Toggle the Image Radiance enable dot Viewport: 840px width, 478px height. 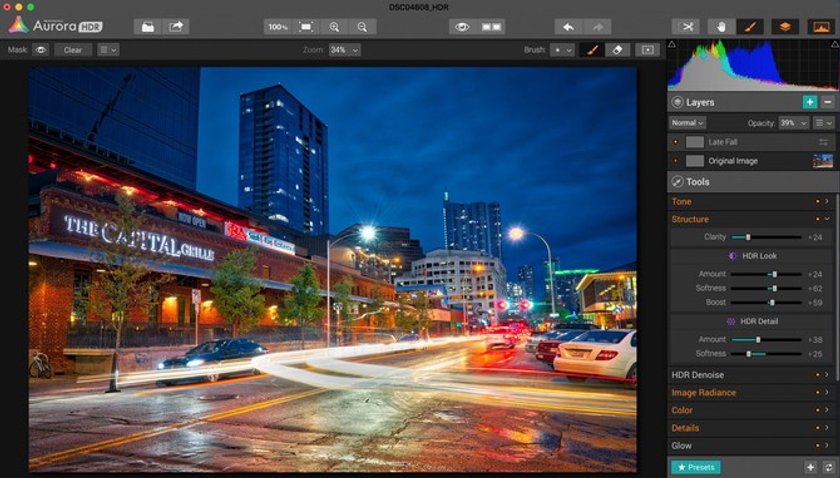tap(818, 393)
